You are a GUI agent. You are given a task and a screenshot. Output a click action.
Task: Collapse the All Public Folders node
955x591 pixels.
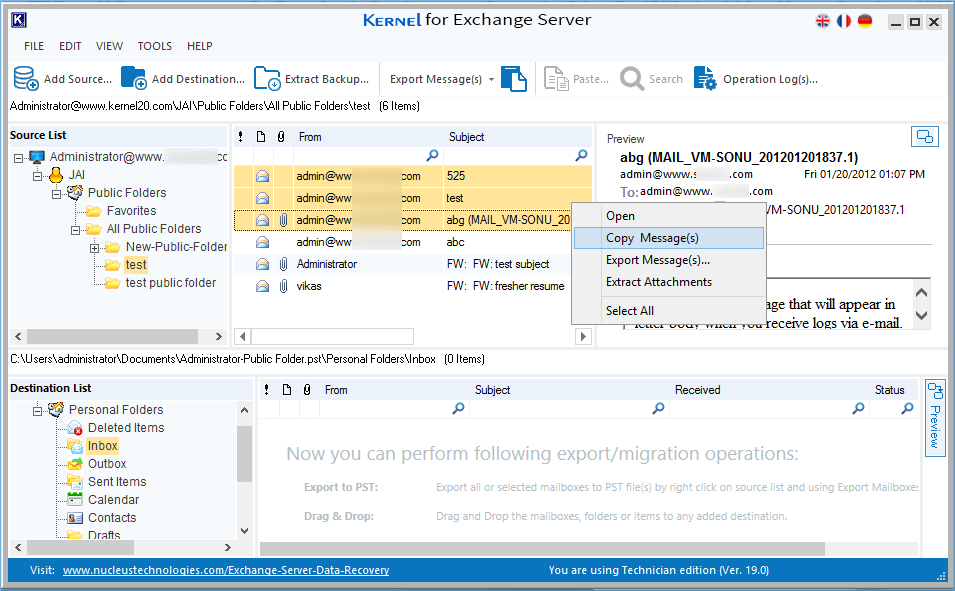pos(75,230)
